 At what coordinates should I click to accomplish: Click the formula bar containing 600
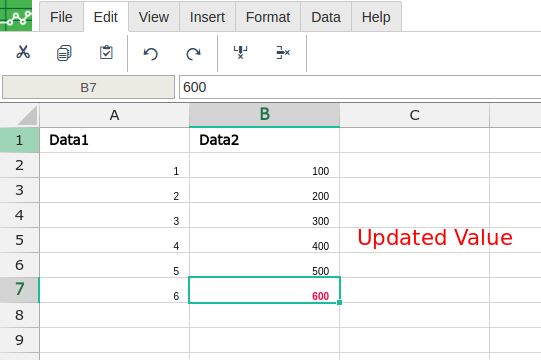pos(360,87)
